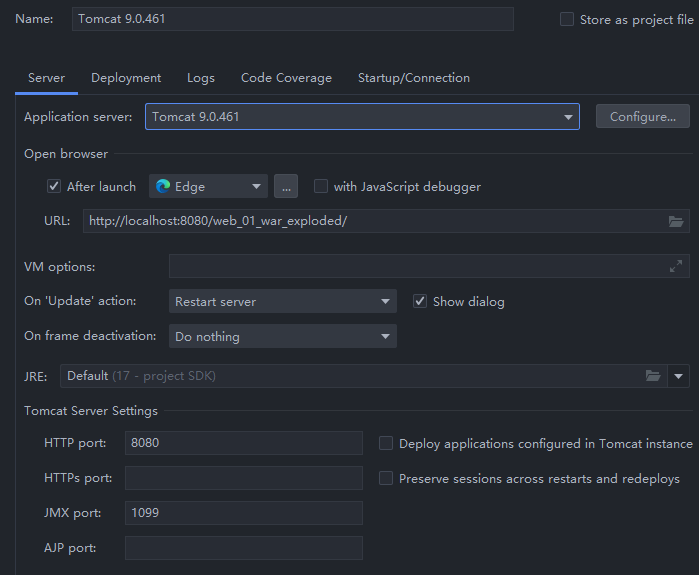Click the empty AJP port field
The width and height of the screenshot is (699, 575).
[x=244, y=548]
